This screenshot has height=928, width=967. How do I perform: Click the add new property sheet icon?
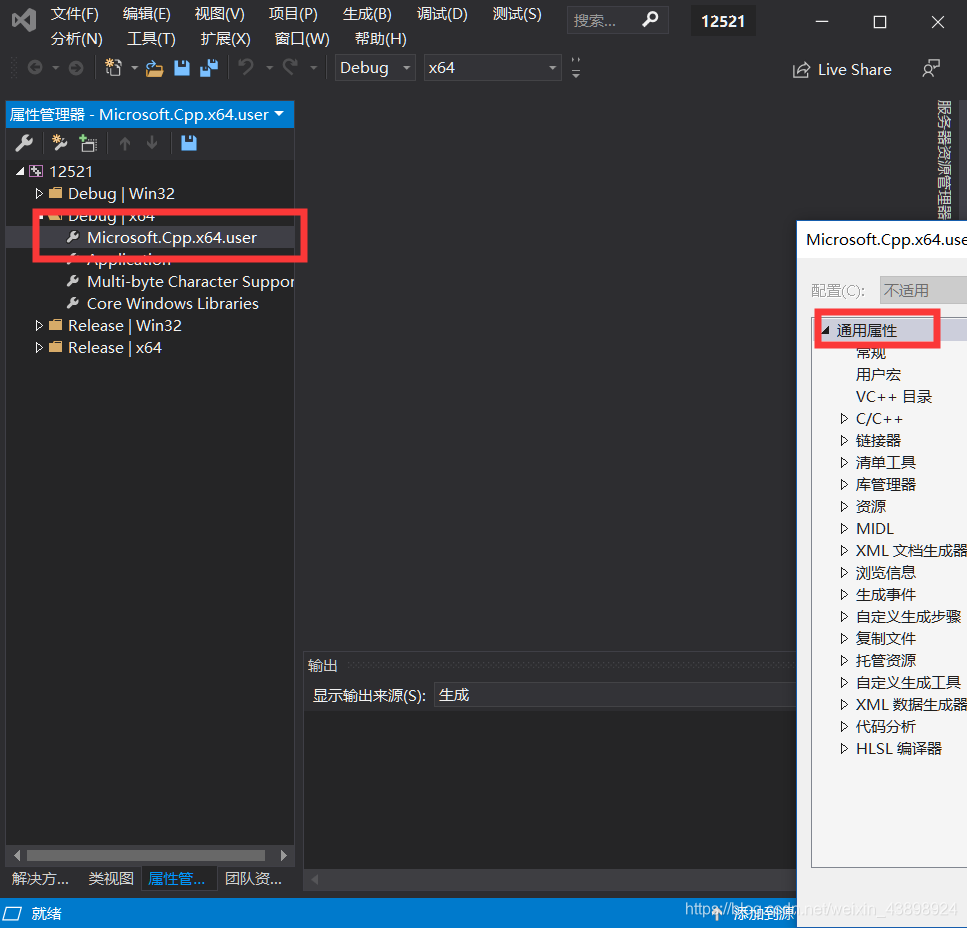click(59, 143)
